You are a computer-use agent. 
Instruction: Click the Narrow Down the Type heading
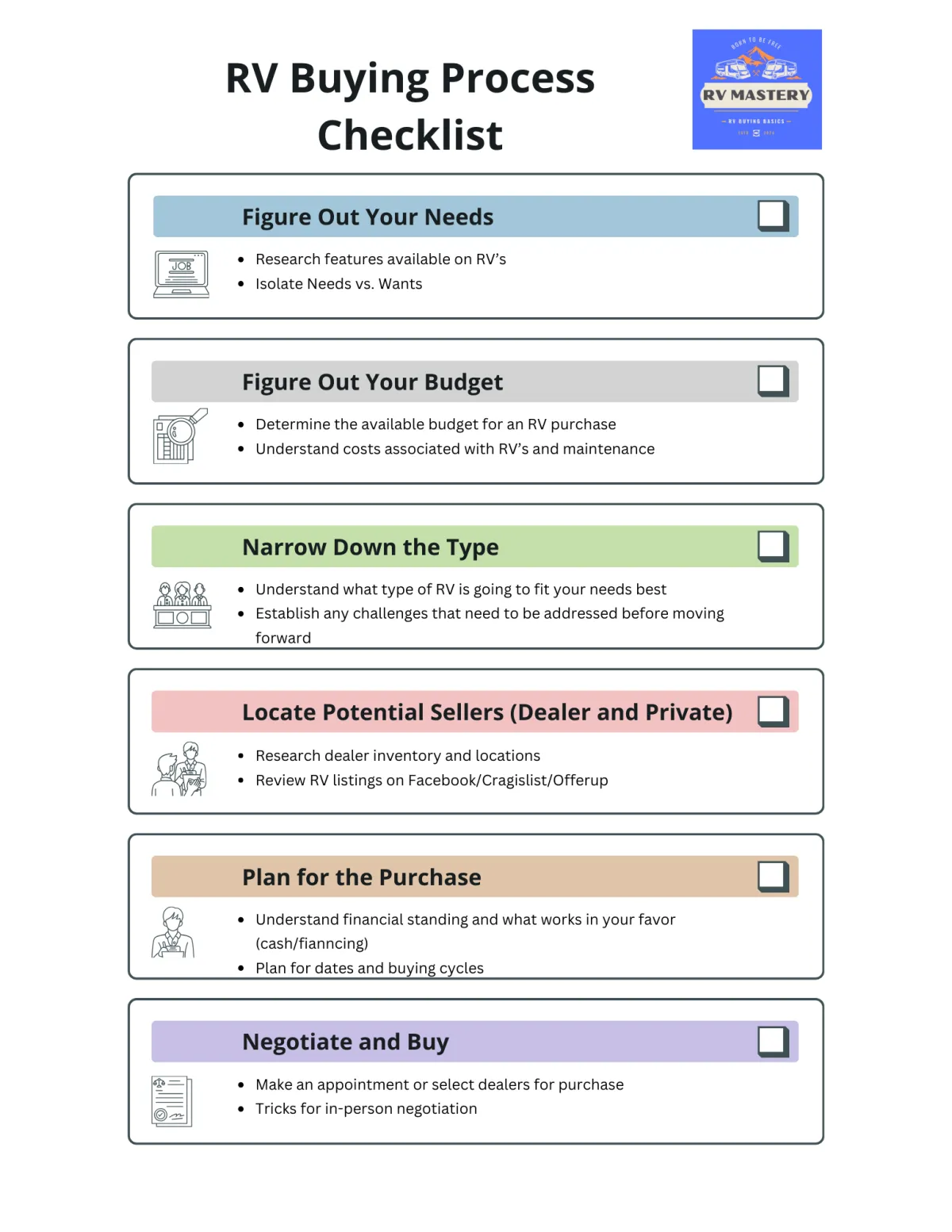[x=370, y=547]
